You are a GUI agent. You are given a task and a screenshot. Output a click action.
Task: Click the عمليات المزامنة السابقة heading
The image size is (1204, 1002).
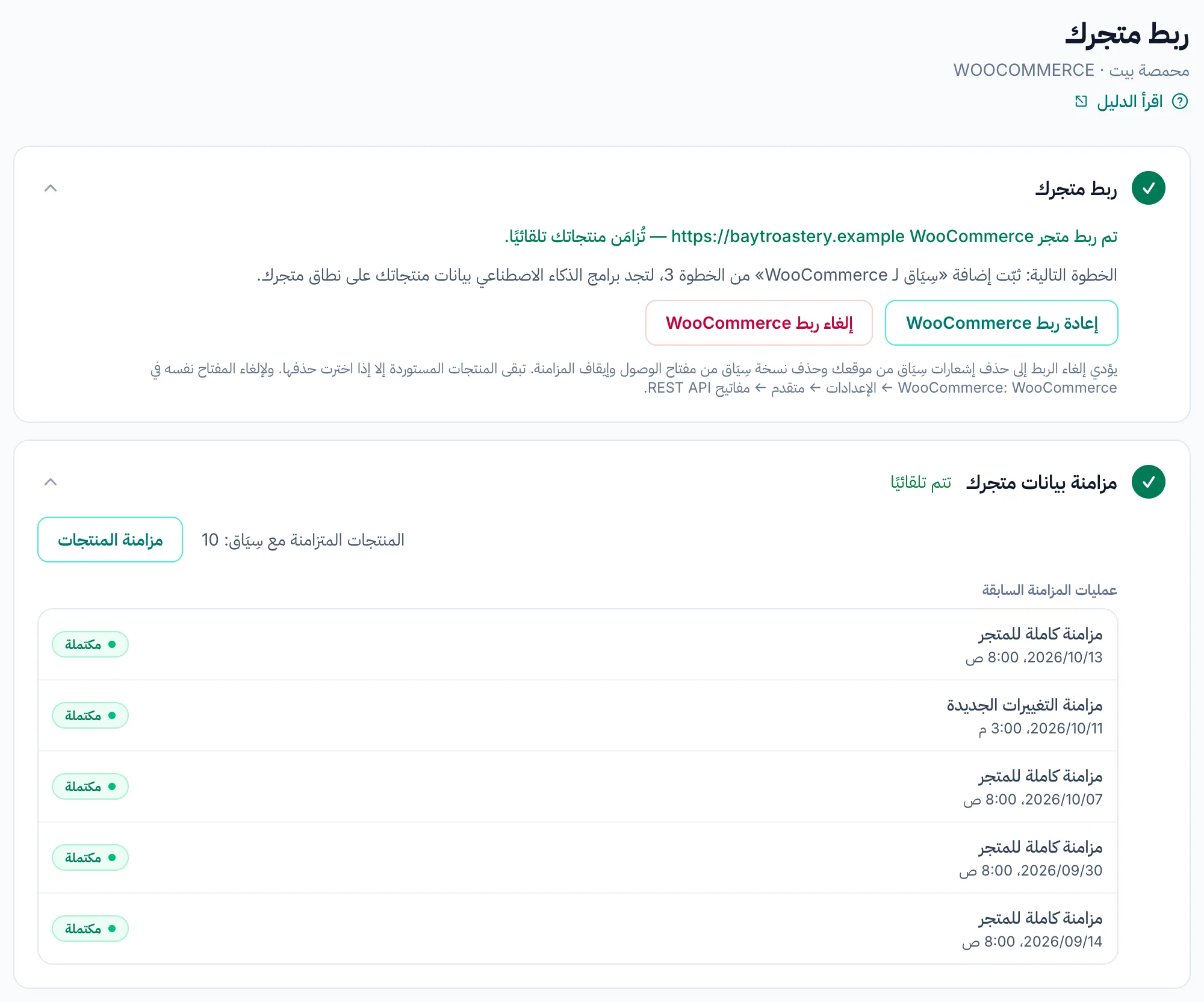click(1049, 590)
